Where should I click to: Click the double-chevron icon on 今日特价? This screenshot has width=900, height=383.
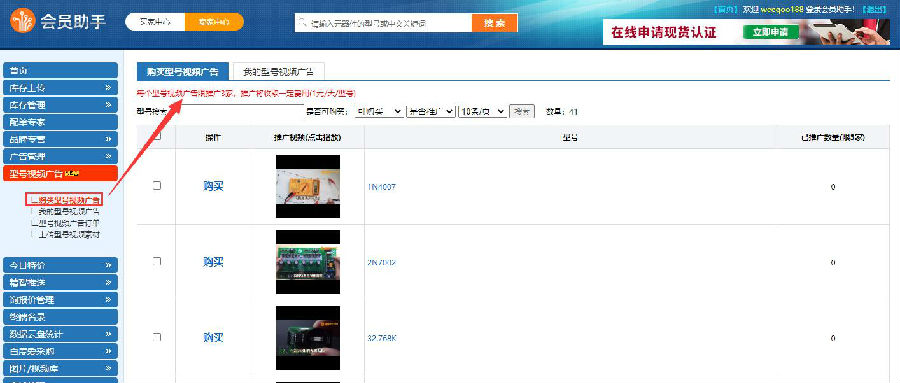tap(108, 265)
